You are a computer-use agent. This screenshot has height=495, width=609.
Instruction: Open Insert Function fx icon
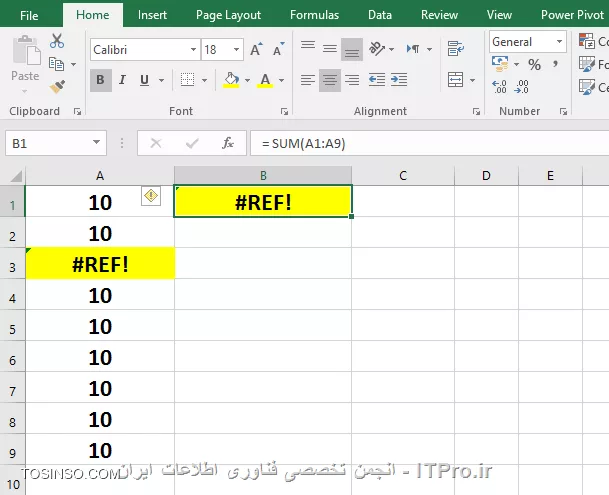[228, 143]
